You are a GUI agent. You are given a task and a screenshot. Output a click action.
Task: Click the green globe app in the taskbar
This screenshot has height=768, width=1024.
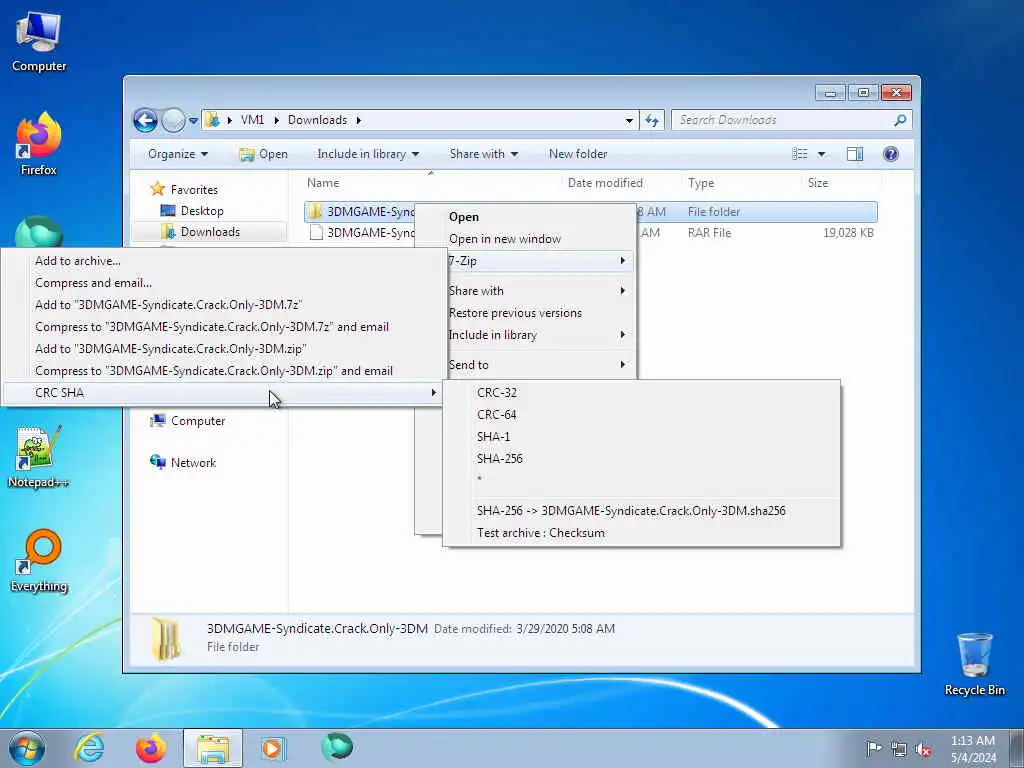point(337,748)
